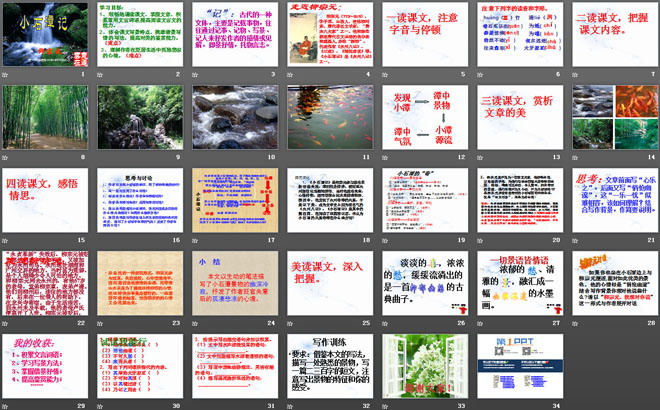Image resolution: width=660 pixels, height=410 pixels.
Task: Select slide 3 about “记” genre
Action: coord(235,35)
